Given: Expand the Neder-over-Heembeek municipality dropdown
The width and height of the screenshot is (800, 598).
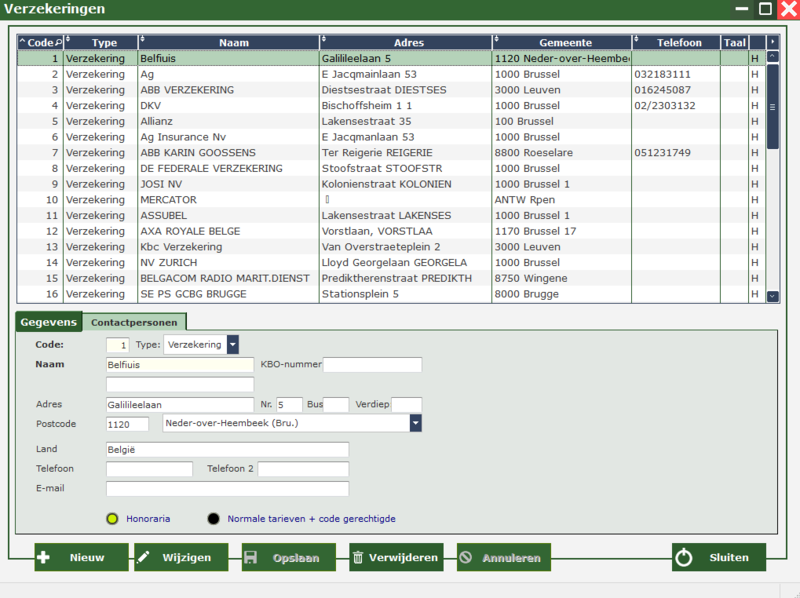Looking at the screenshot, I should [415, 424].
